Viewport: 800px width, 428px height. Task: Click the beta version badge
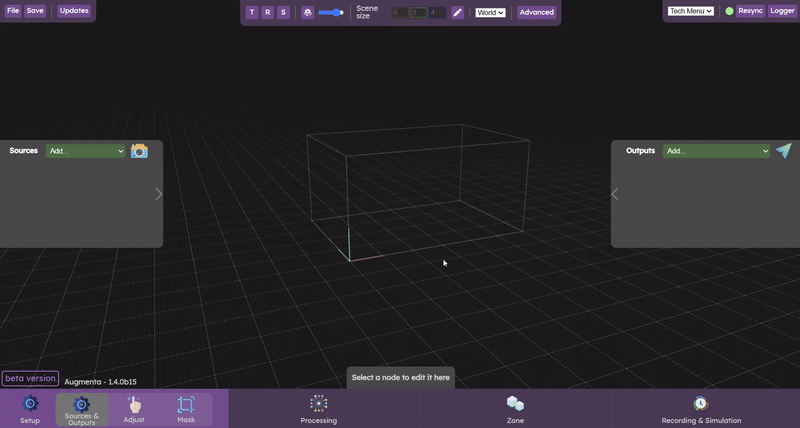(x=30, y=379)
